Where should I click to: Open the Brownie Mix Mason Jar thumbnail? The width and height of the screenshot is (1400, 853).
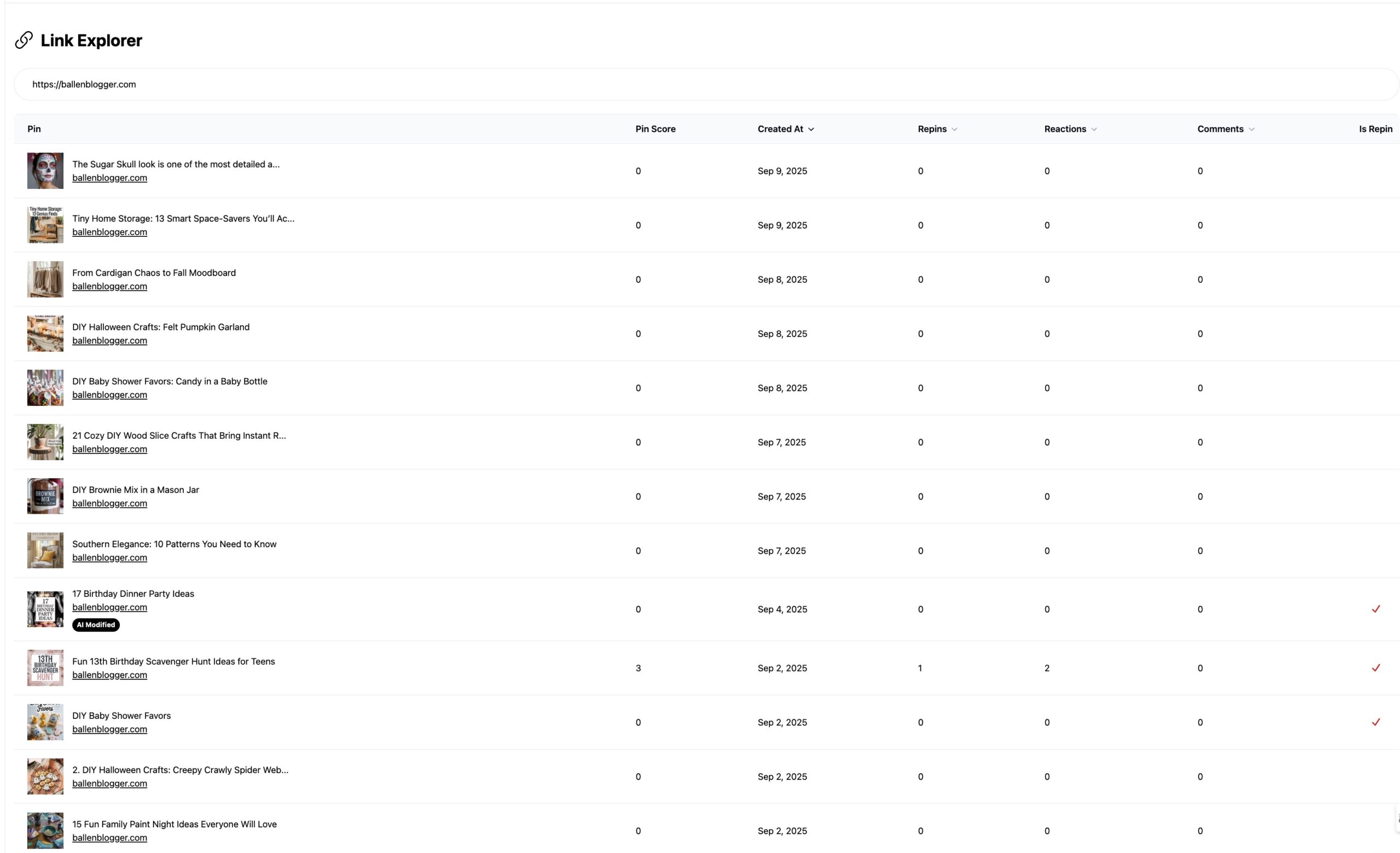[x=45, y=496]
